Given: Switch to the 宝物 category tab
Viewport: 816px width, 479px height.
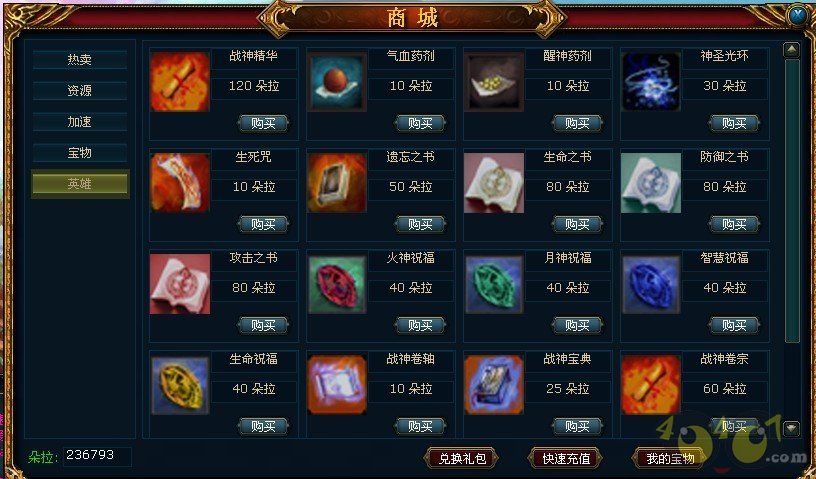Looking at the screenshot, I should pyautogui.click(x=80, y=153).
